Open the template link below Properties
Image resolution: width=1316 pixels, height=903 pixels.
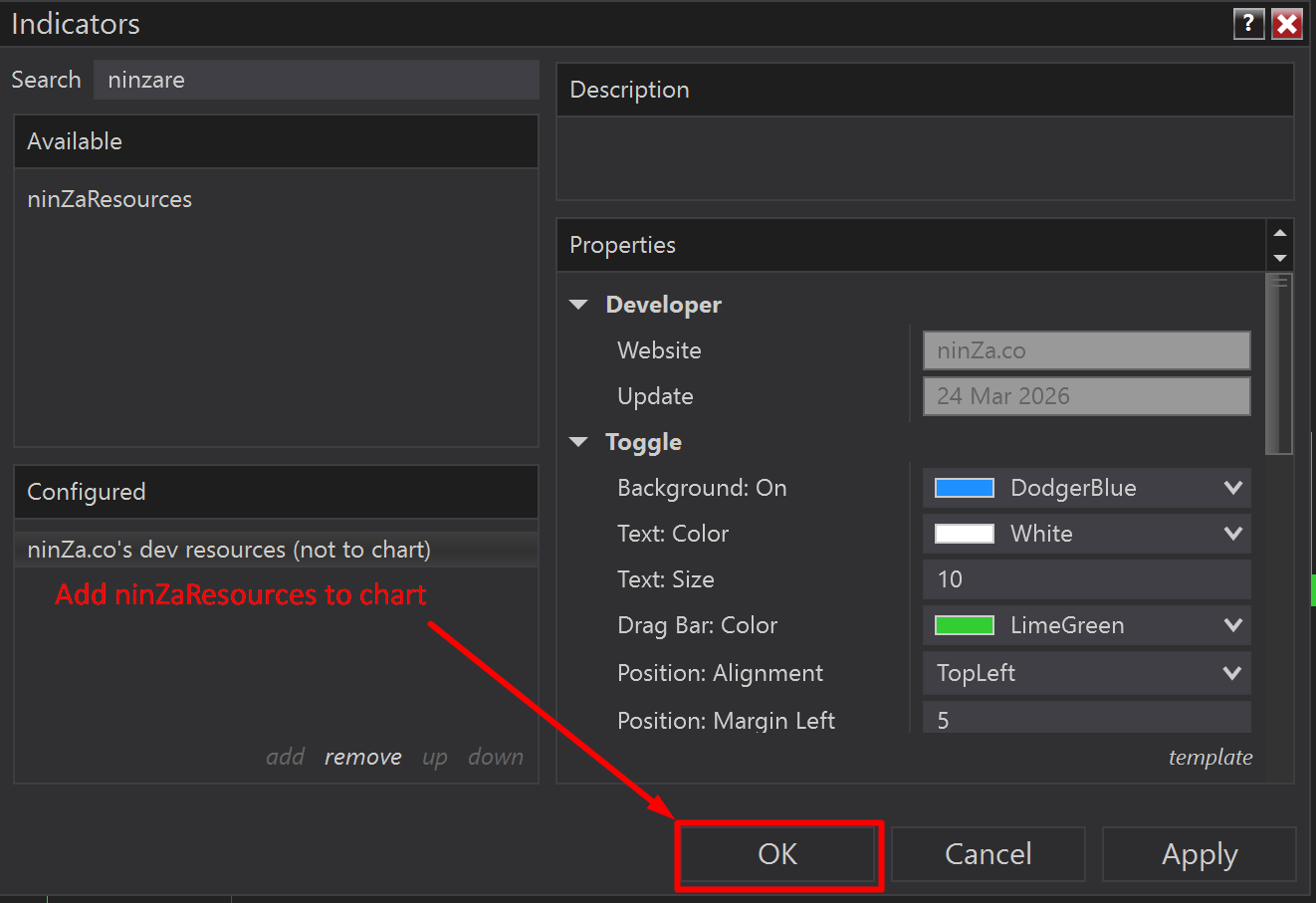click(1210, 758)
